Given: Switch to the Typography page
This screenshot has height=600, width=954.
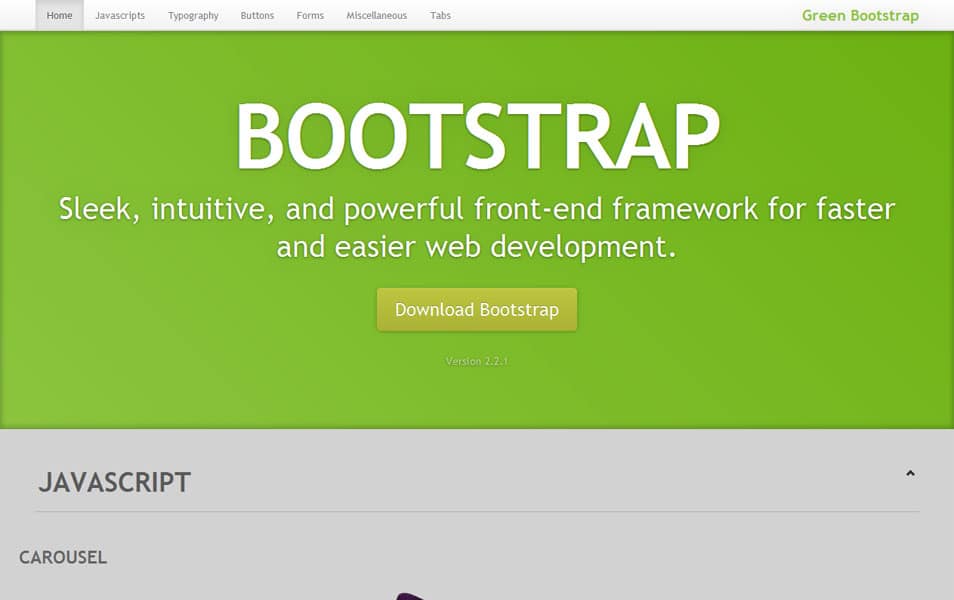Looking at the screenshot, I should coord(193,15).
